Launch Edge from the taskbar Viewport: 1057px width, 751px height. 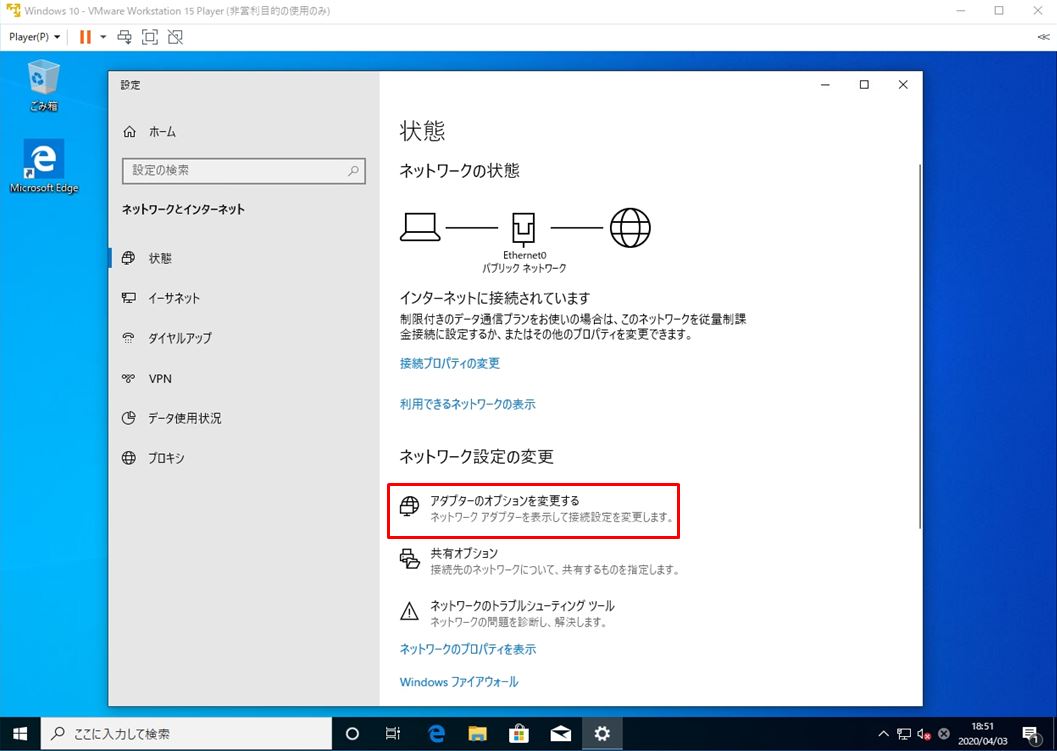(436, 733)
